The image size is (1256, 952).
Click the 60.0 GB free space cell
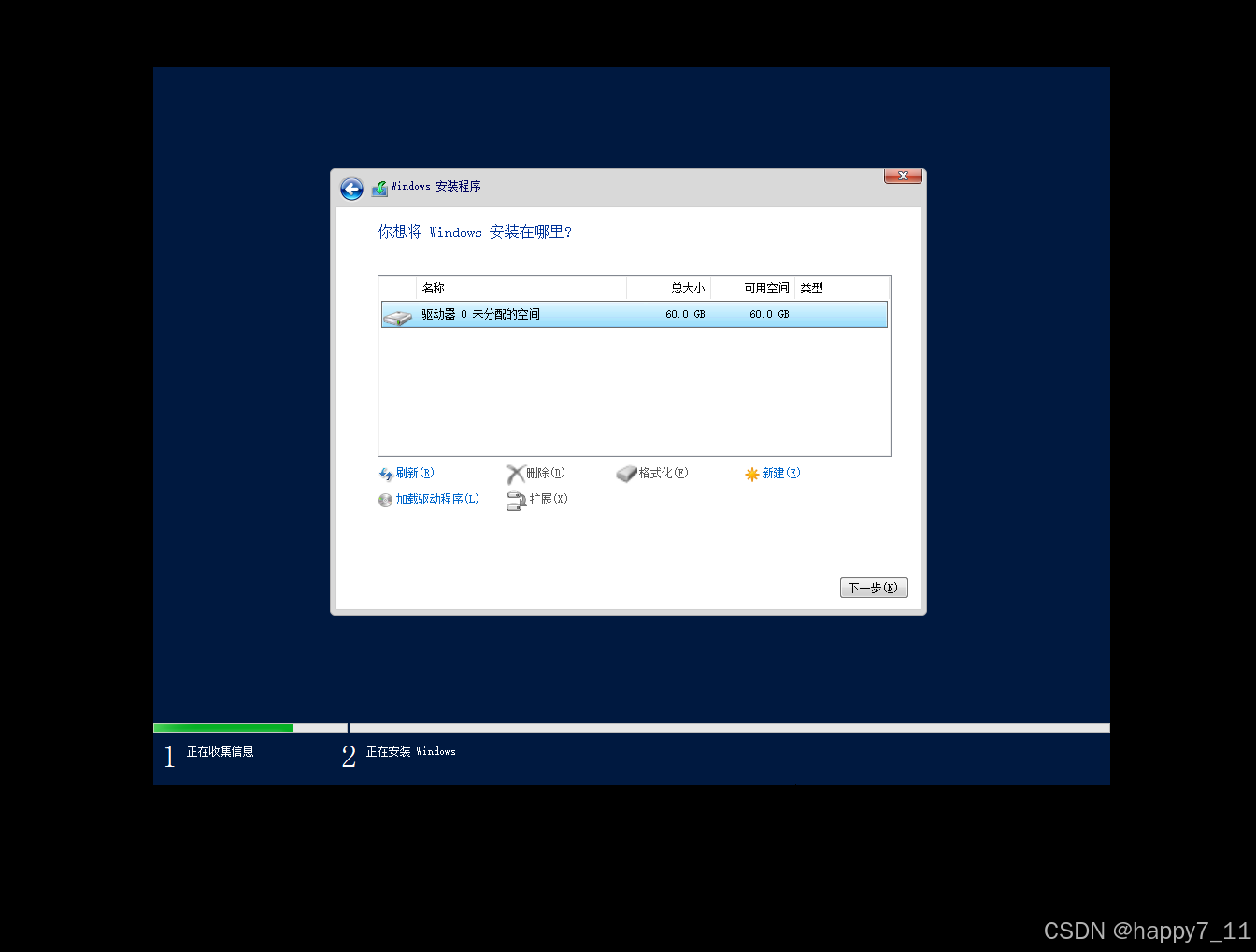tap(769, 315)
